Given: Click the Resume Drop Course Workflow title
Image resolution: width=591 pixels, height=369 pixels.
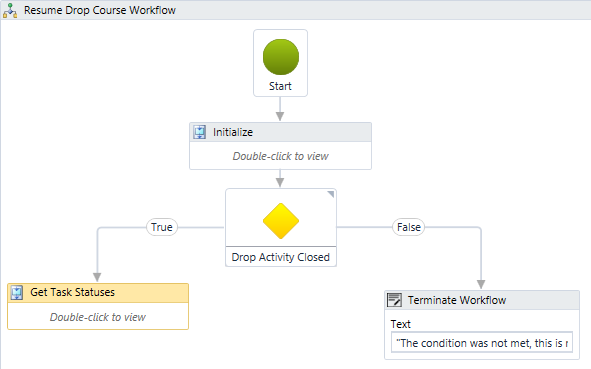Looking at the screenshot, I should point(100,10).
